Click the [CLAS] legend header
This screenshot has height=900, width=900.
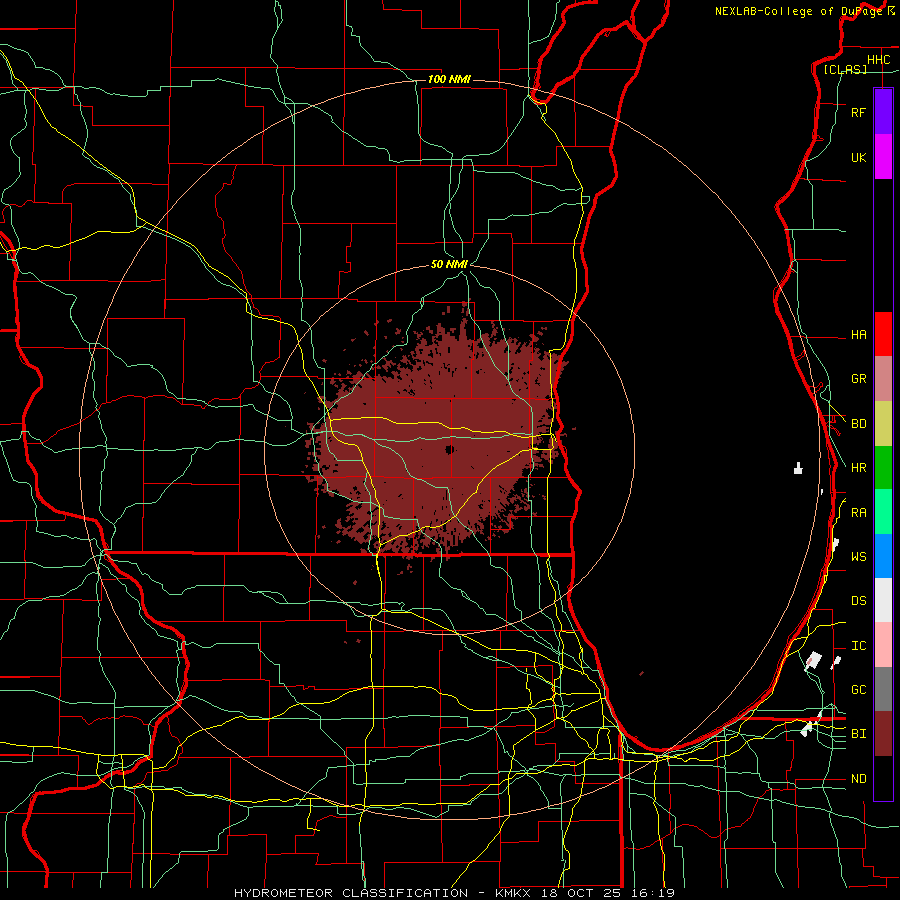click(x=845, y=69)
